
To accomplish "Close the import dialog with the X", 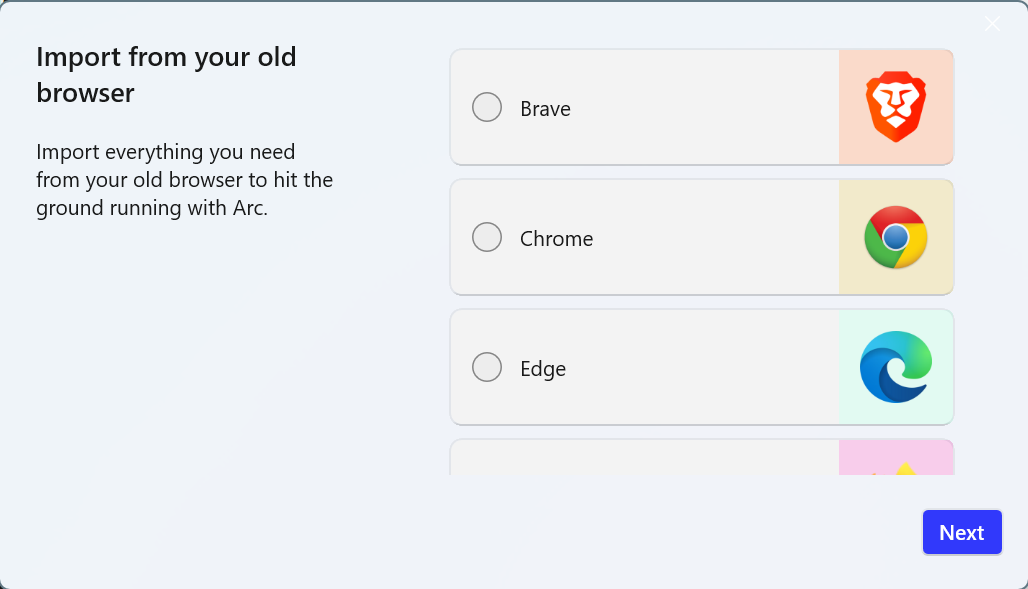I will tap(992, 24).
